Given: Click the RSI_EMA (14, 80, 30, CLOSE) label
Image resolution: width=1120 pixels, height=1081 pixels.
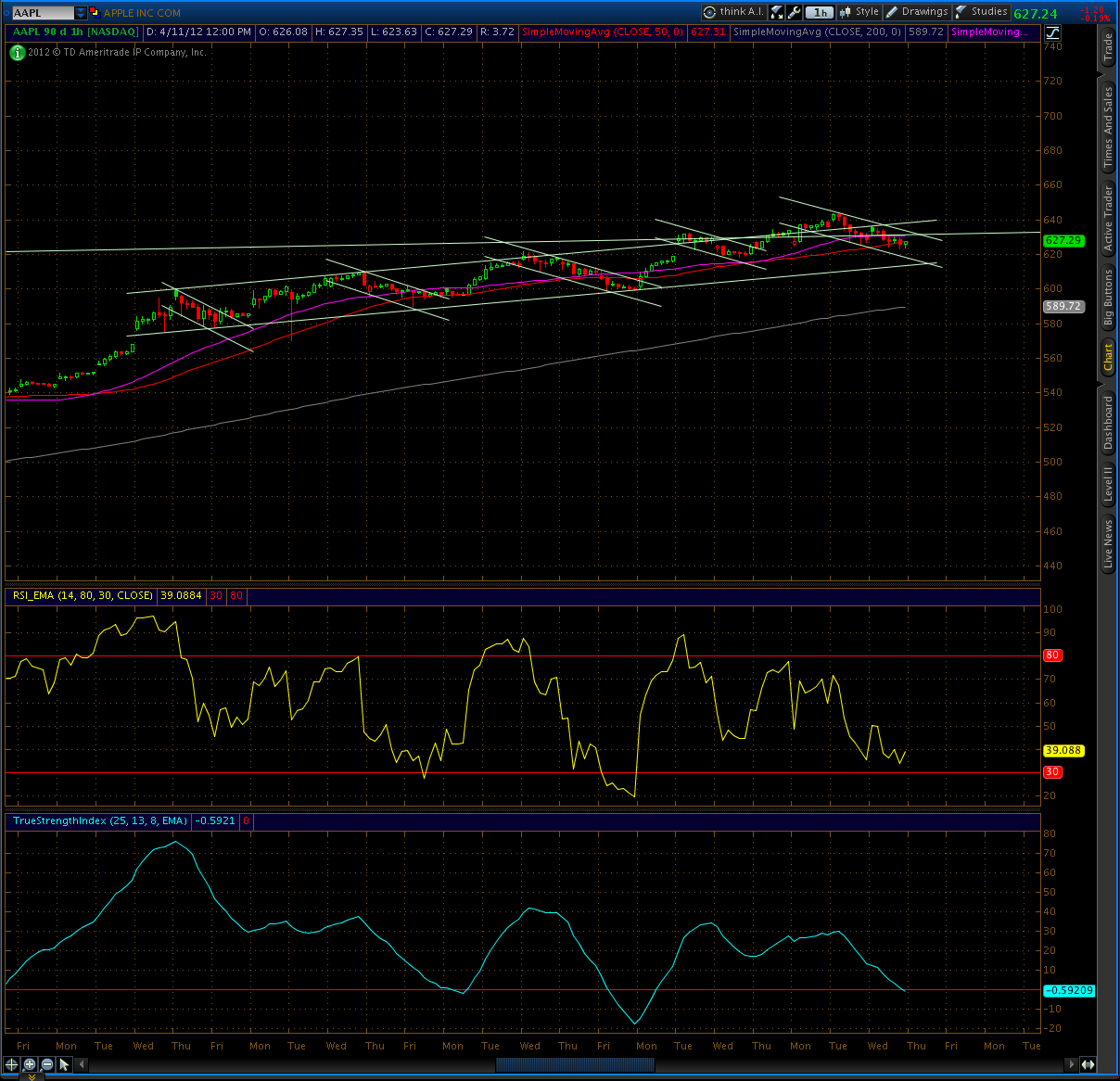Looking at the screenshot, I should tap(83, 595).
